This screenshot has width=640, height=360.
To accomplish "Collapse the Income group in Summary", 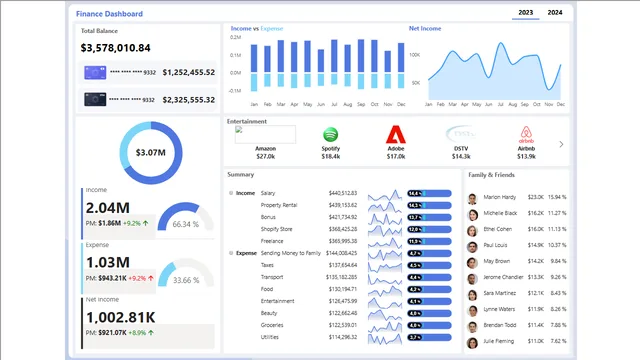I will tap(231, 193).
